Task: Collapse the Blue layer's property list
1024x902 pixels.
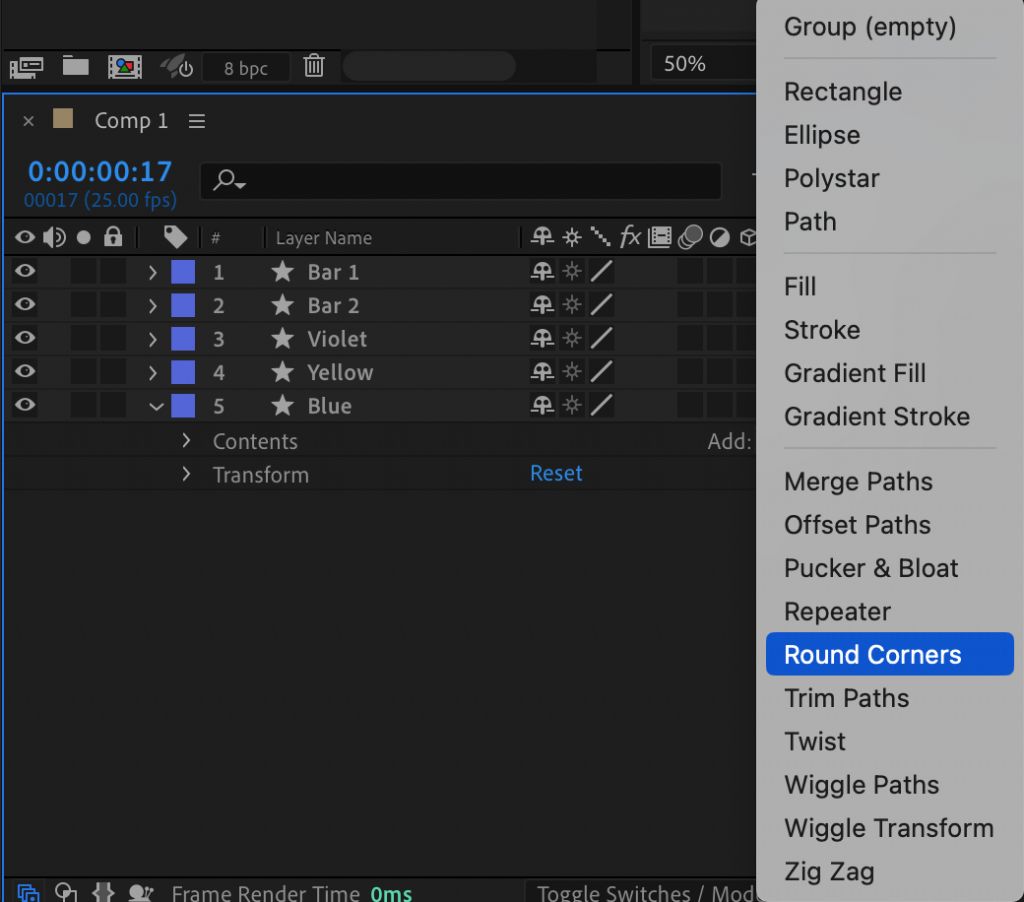Action: tap(156, 406)
